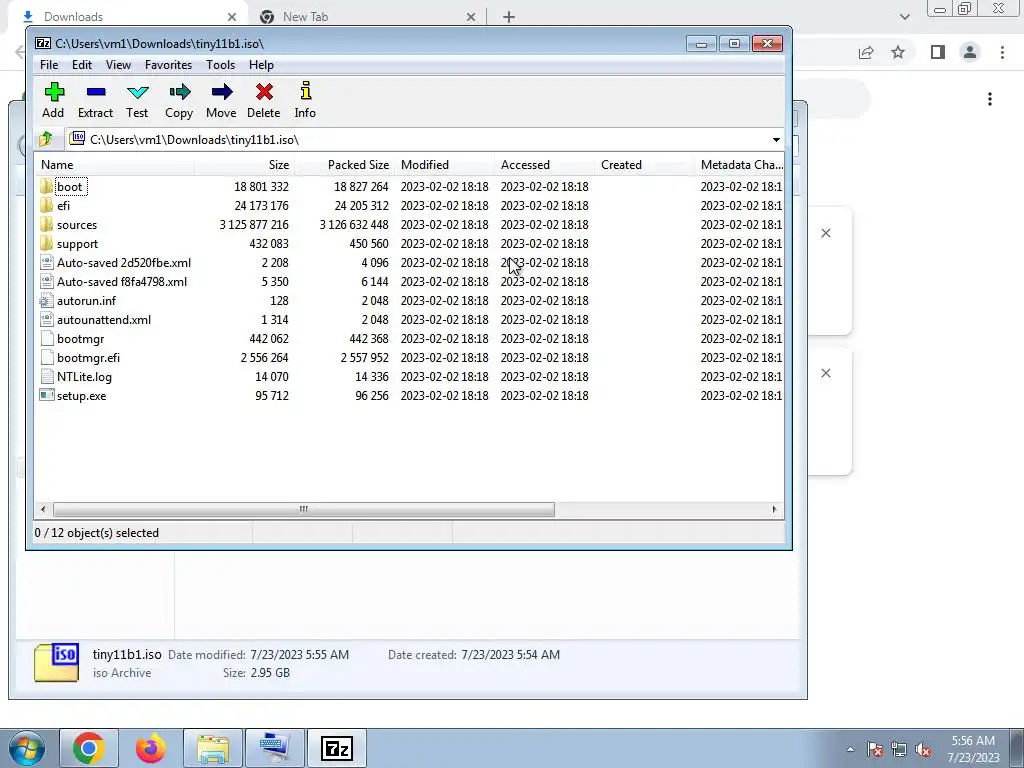This screenshot has height=768, width=1024.
Task: Click the network icon in system tray
Action: click(899, 749)
